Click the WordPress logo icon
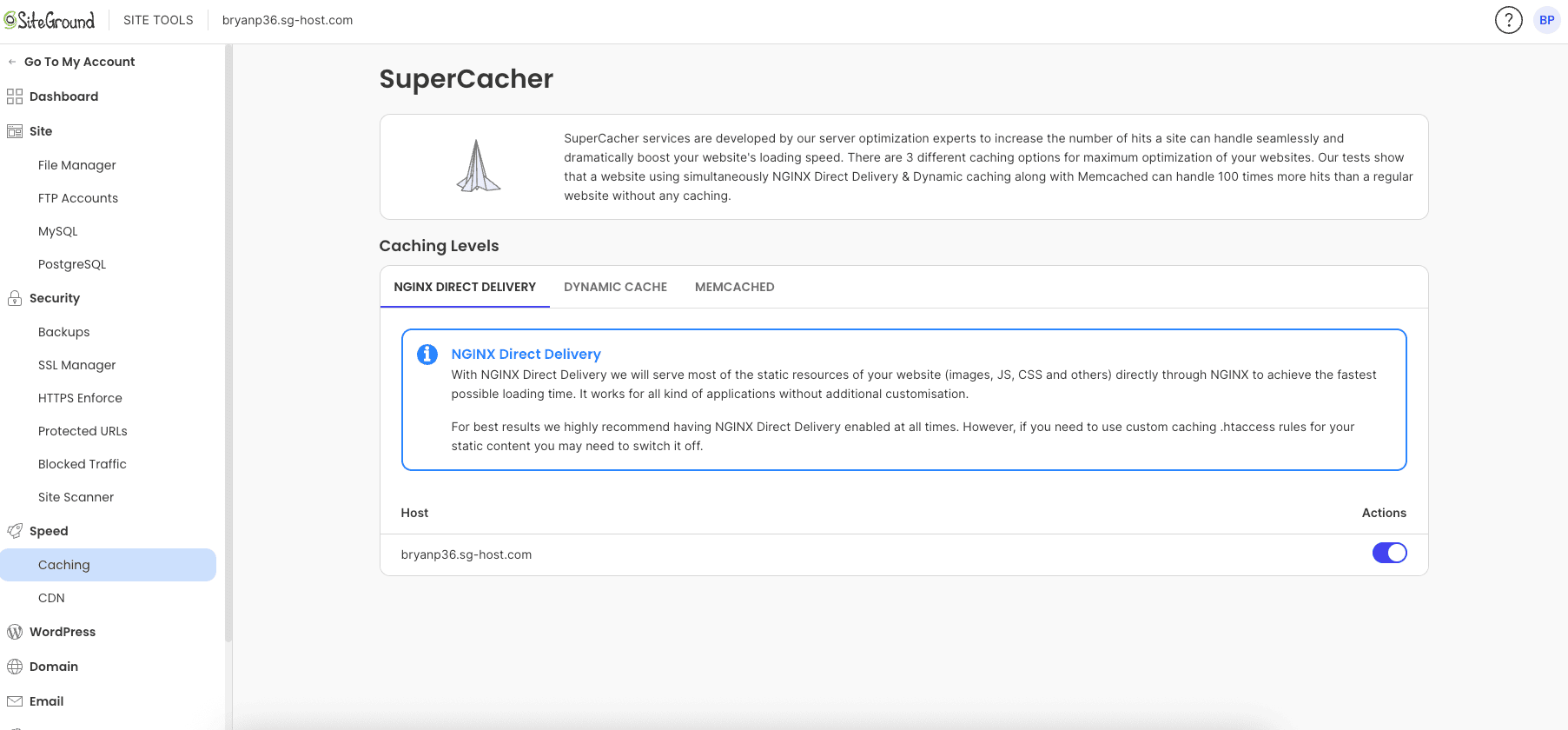 [15, 632]
